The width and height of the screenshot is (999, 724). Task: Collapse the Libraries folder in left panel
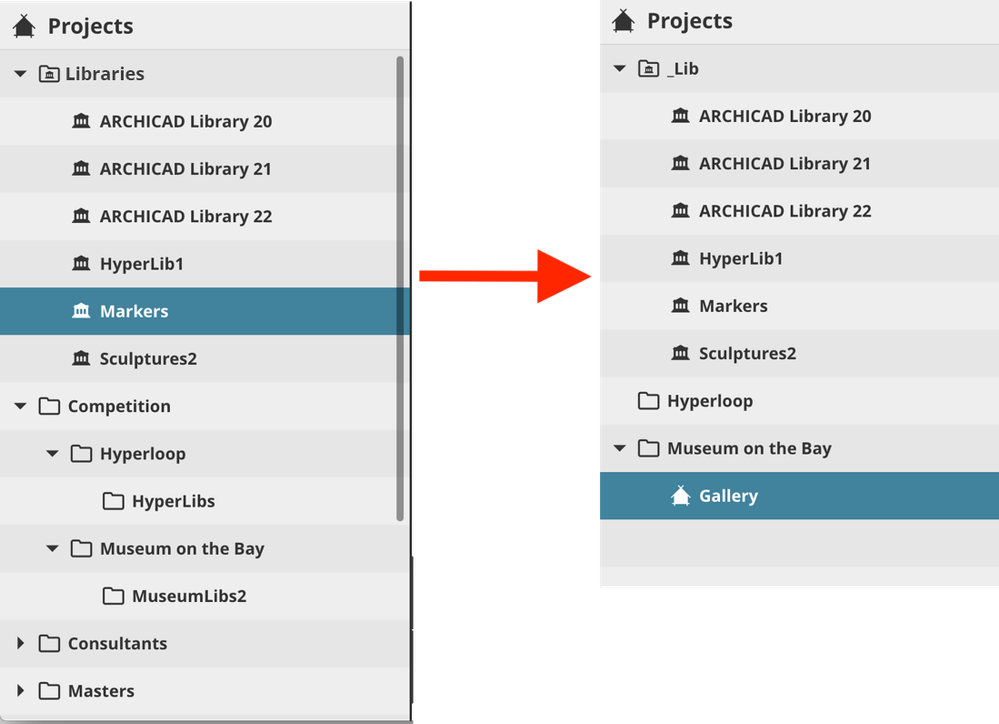click(20, 74)
